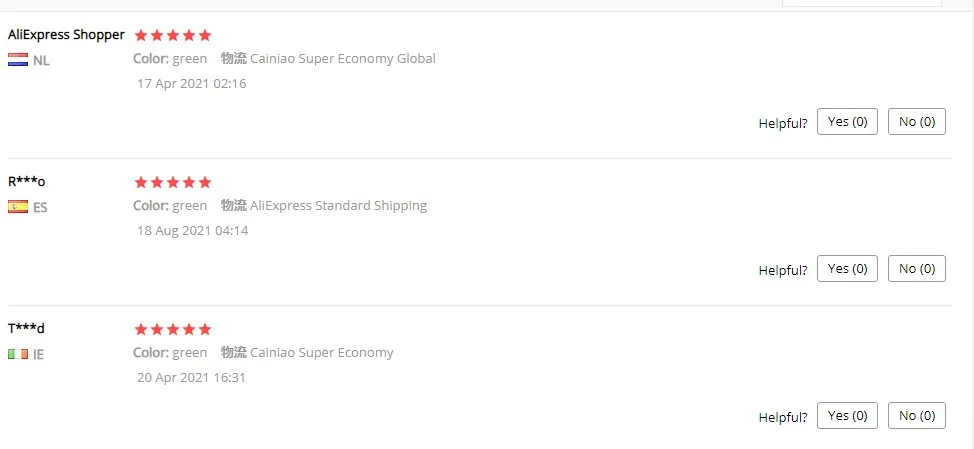The image size is (974, 449).
Task: Mark AliExpress Shopper's review not helpful
Action: pos(917,122)
